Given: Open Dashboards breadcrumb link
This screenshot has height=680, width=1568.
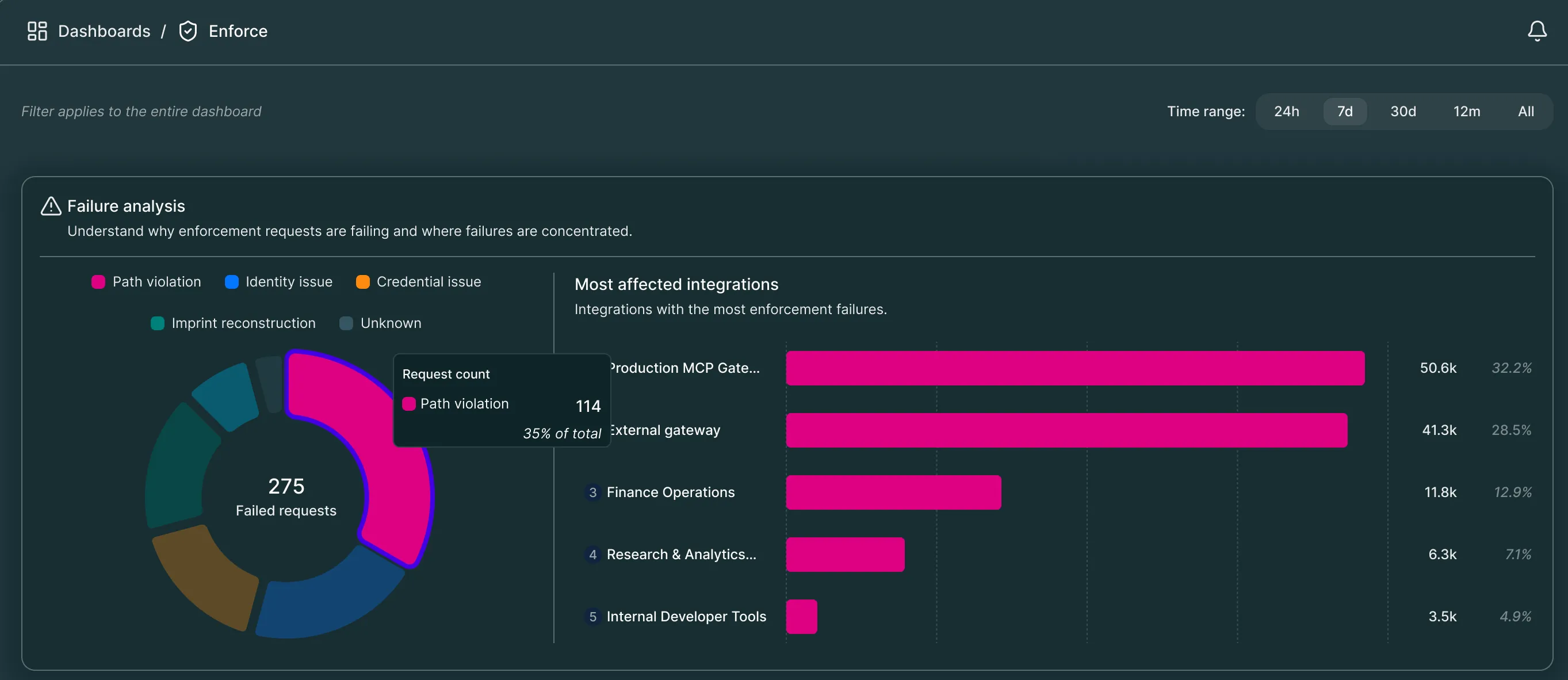Looking at the screenshot, I should 104,31.
